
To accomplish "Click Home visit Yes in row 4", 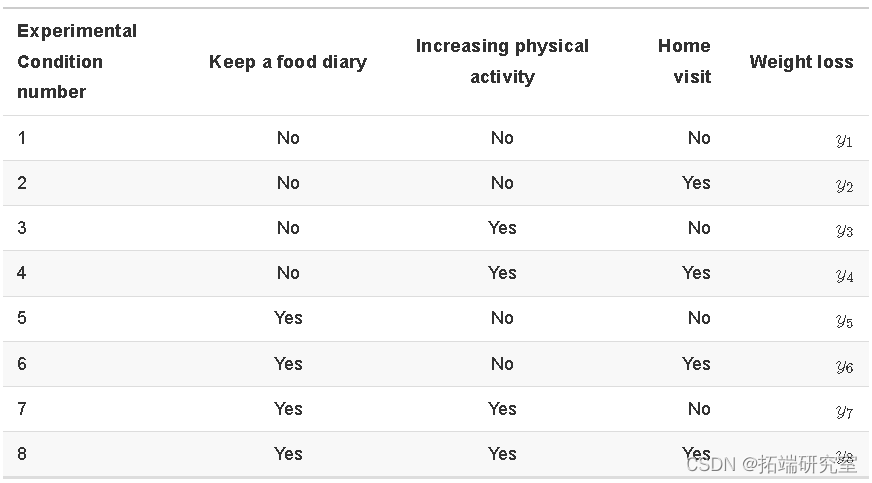I will click(x=696, y=273).
